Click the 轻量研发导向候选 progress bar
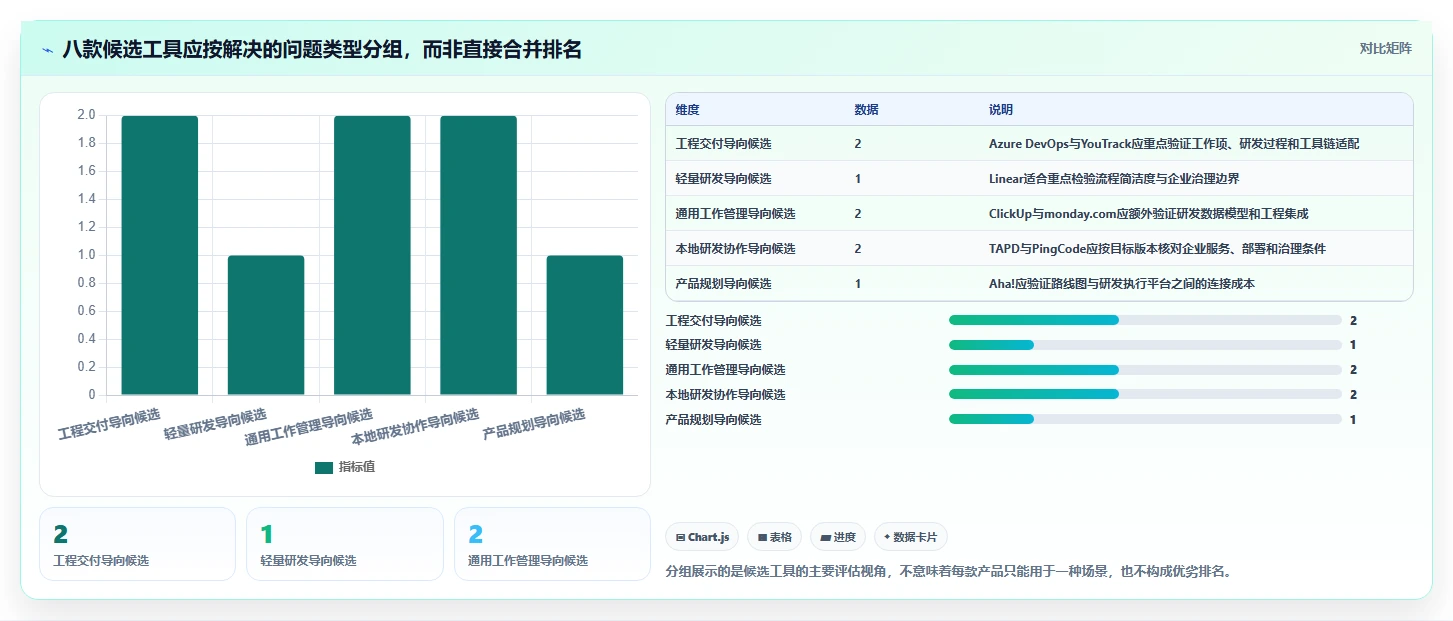 [x=1145, y=345]
